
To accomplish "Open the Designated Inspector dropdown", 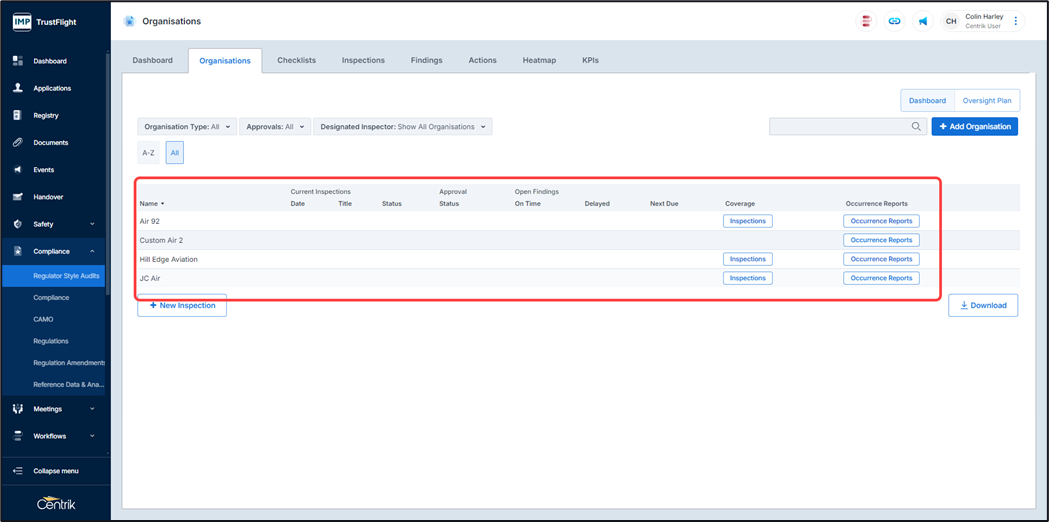I will coord(402,127).
